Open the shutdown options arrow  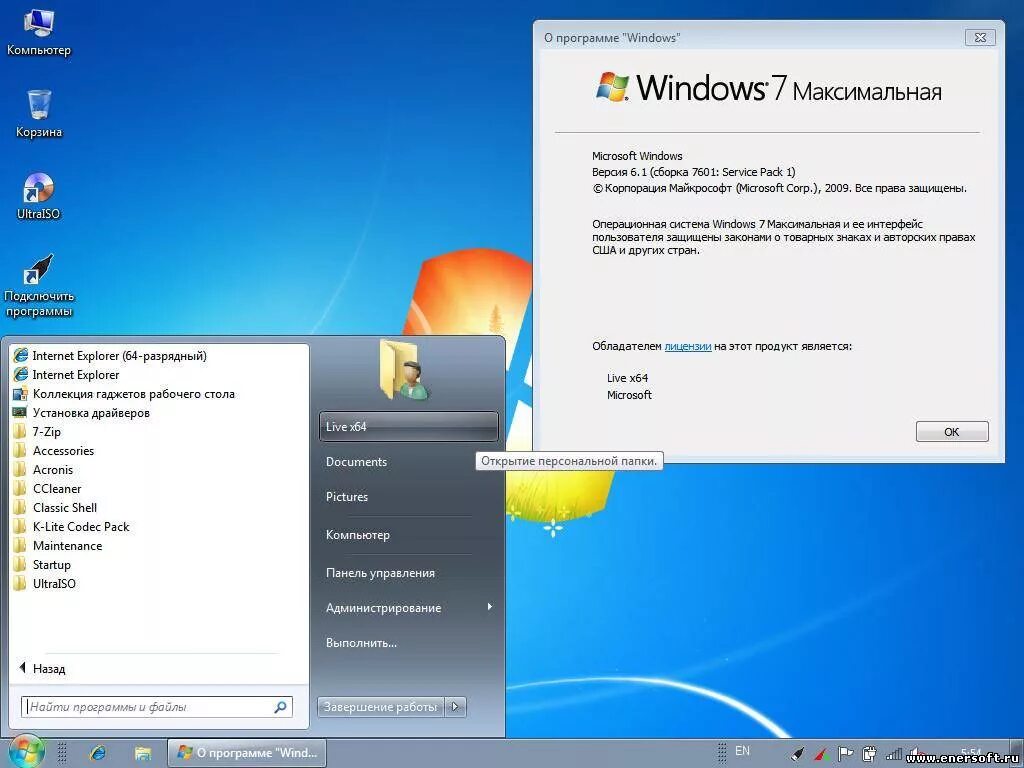tap(456, 706)
